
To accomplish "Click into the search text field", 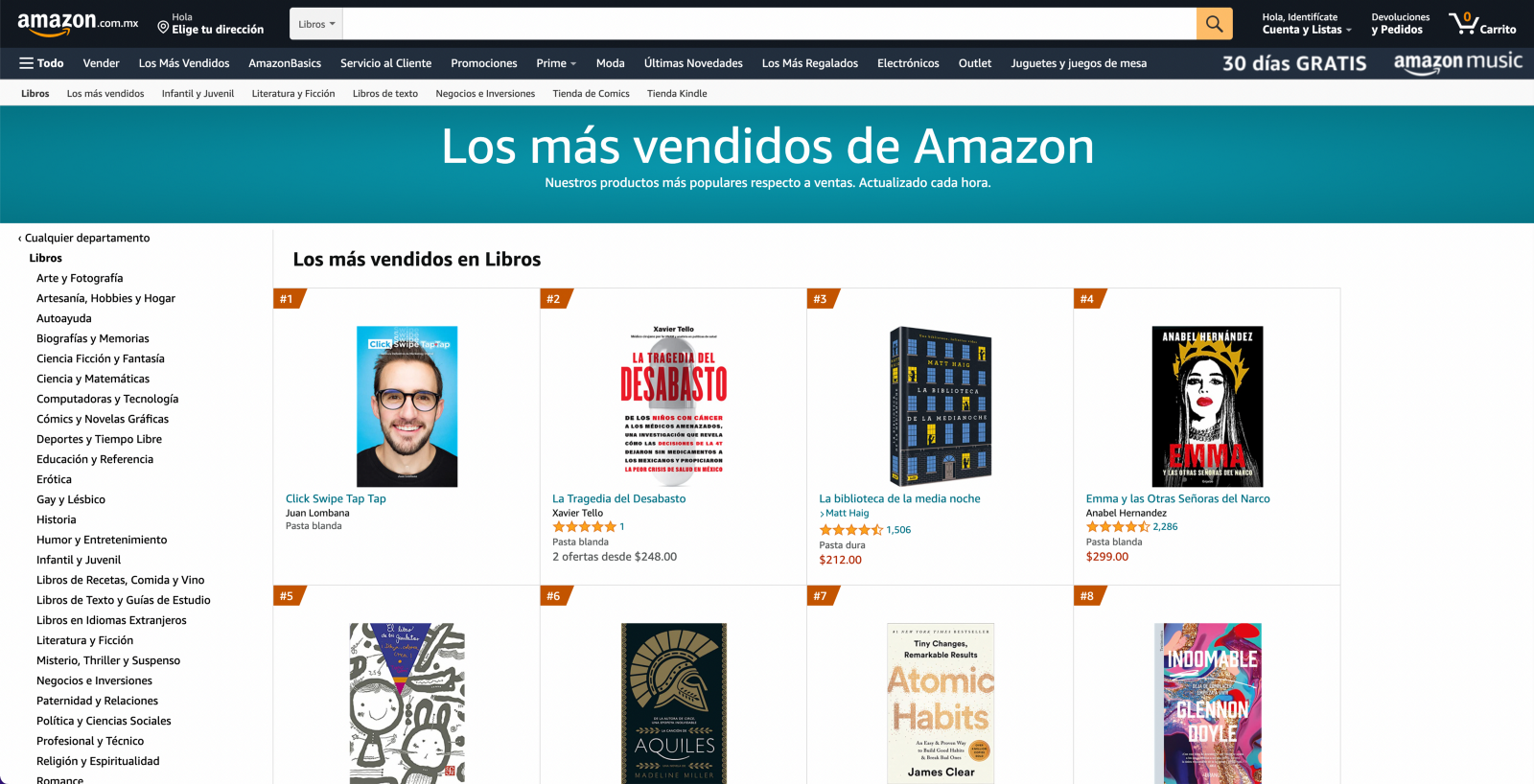I will [769, 24].
